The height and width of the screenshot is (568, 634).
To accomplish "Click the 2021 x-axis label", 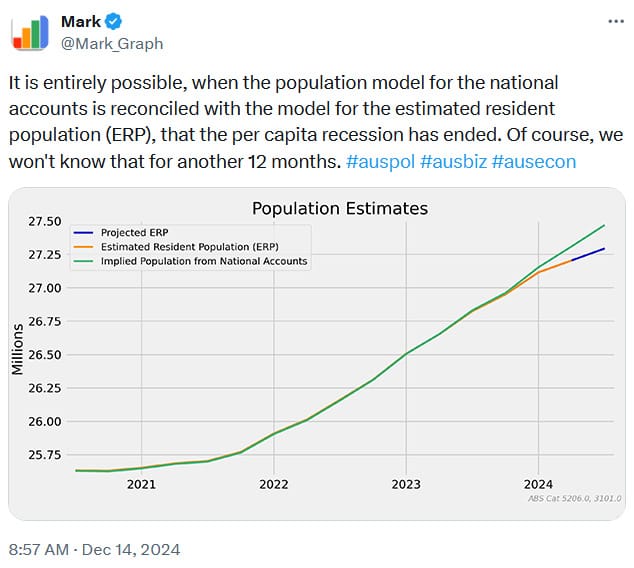I will (x=141, y=485).
